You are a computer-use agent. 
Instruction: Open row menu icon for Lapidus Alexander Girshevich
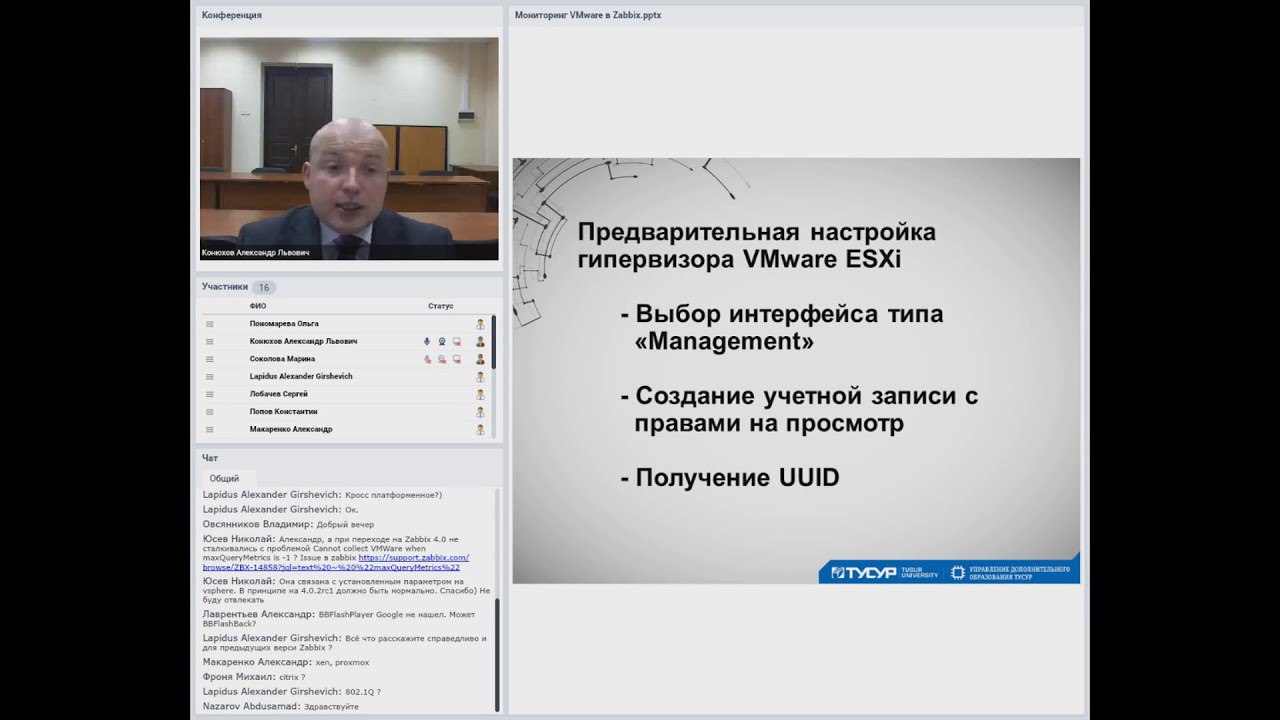coord(210,377)
